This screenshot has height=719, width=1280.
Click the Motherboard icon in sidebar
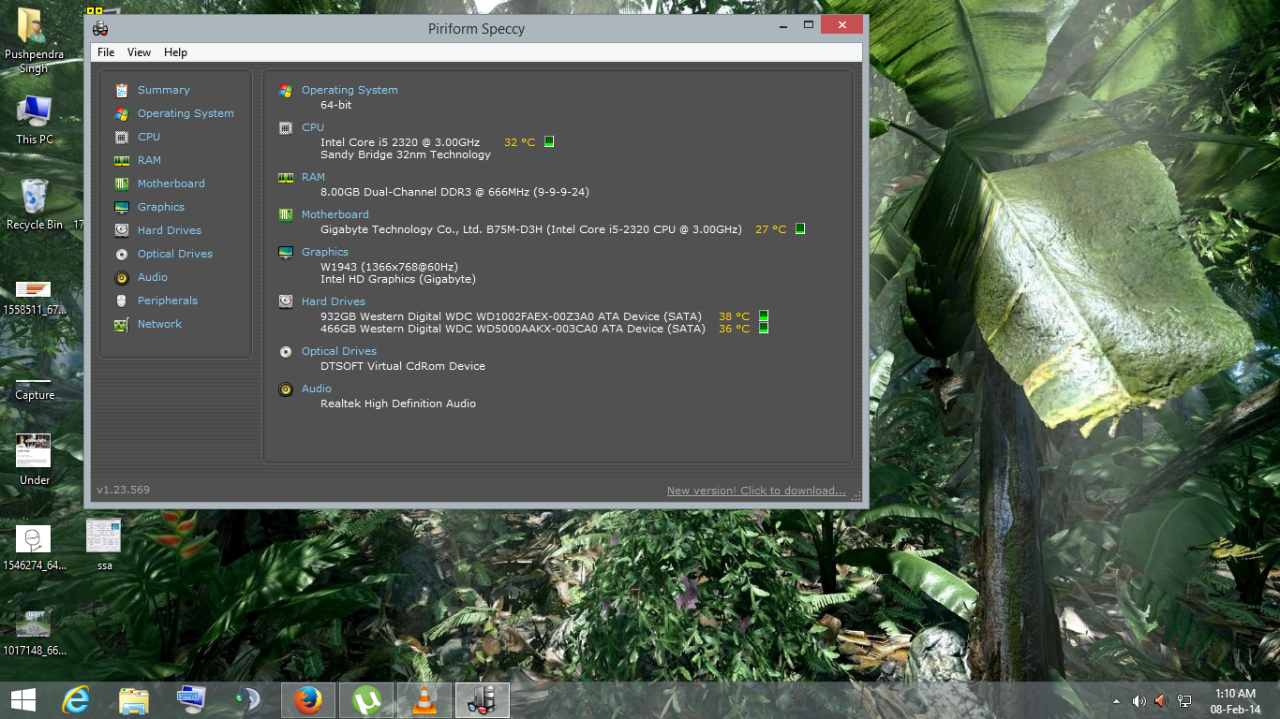[121, 183]
